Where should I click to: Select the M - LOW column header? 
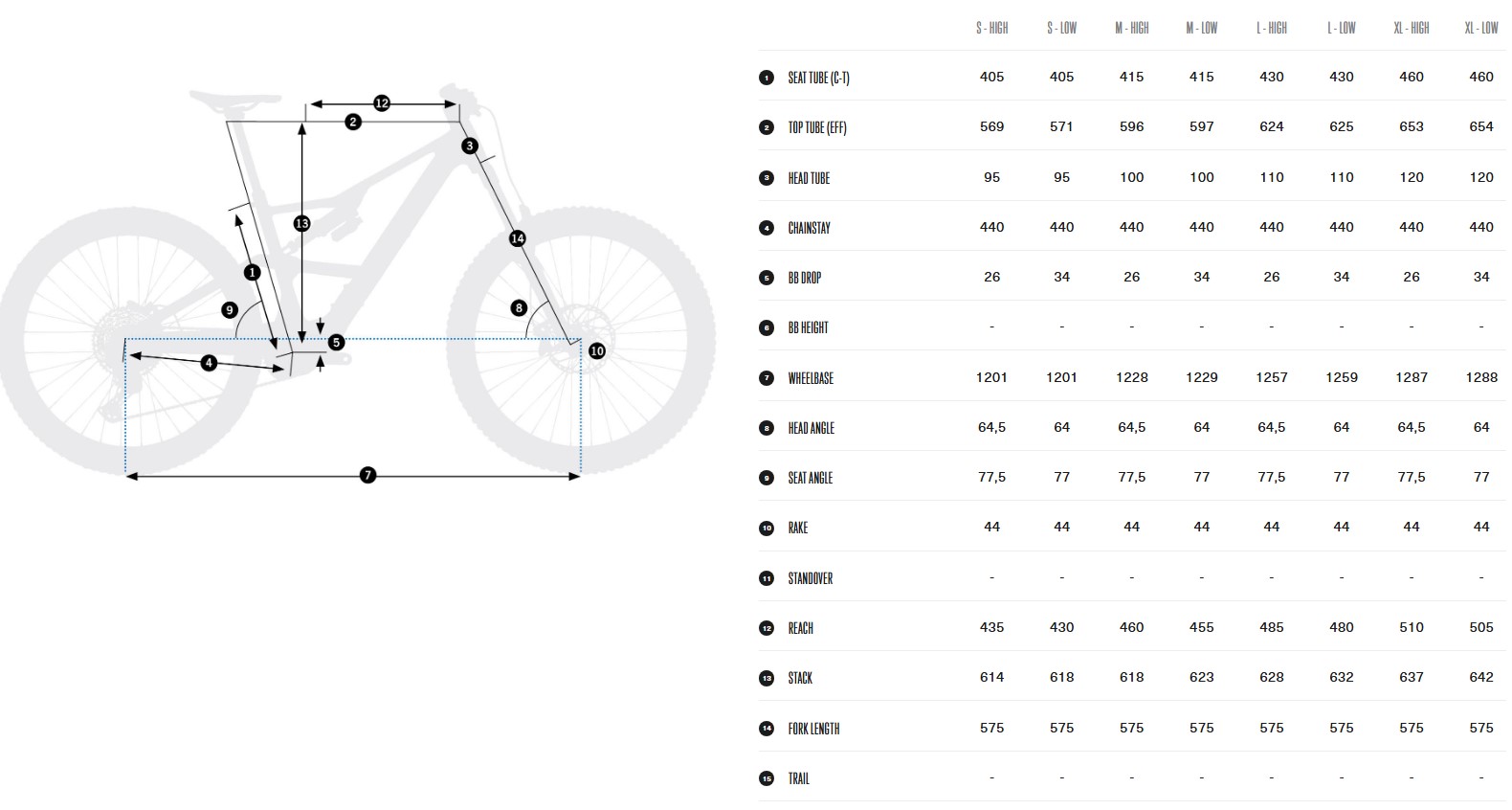1201,29
